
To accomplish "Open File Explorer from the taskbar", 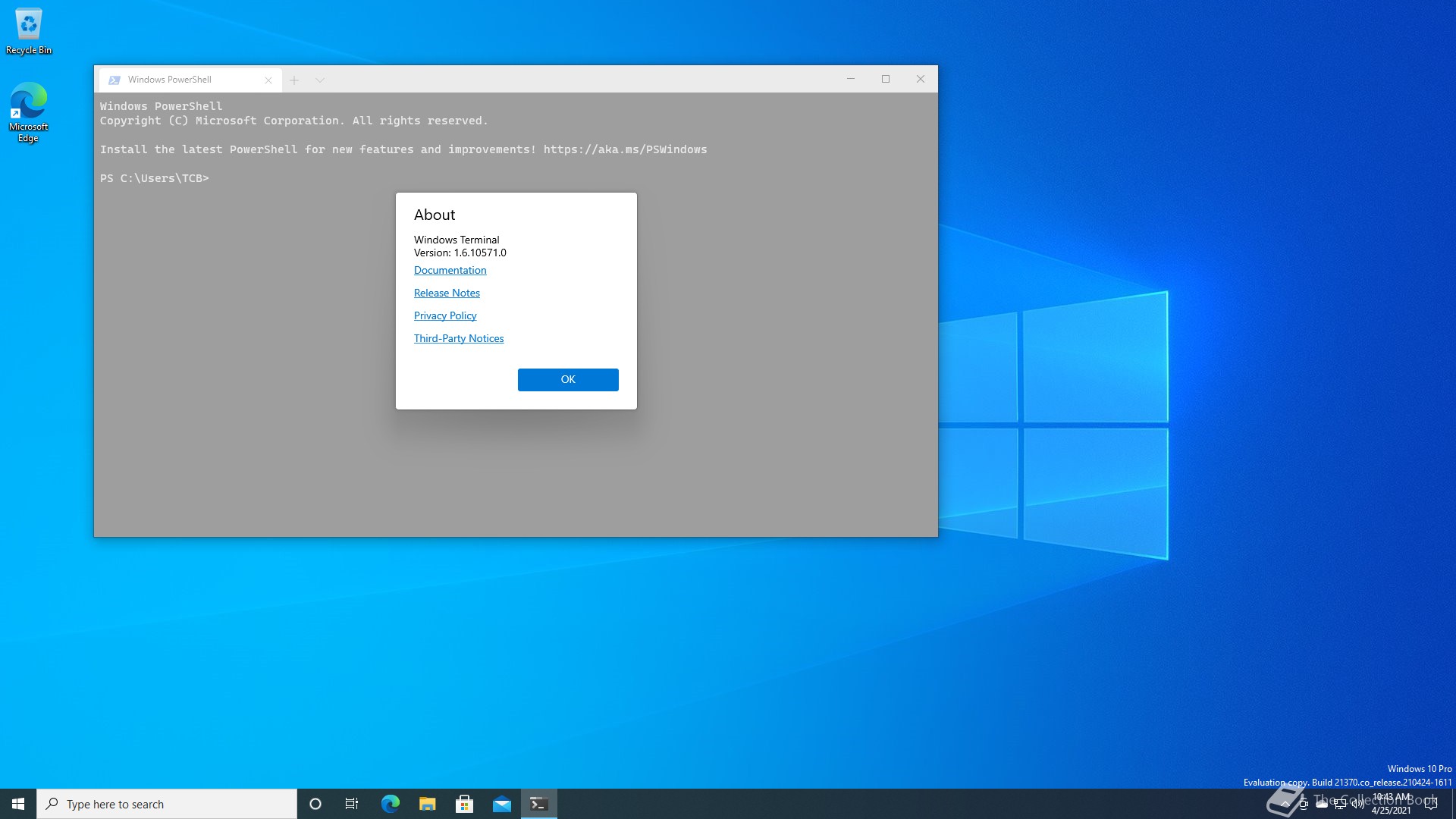I will (x=427, y=804).
